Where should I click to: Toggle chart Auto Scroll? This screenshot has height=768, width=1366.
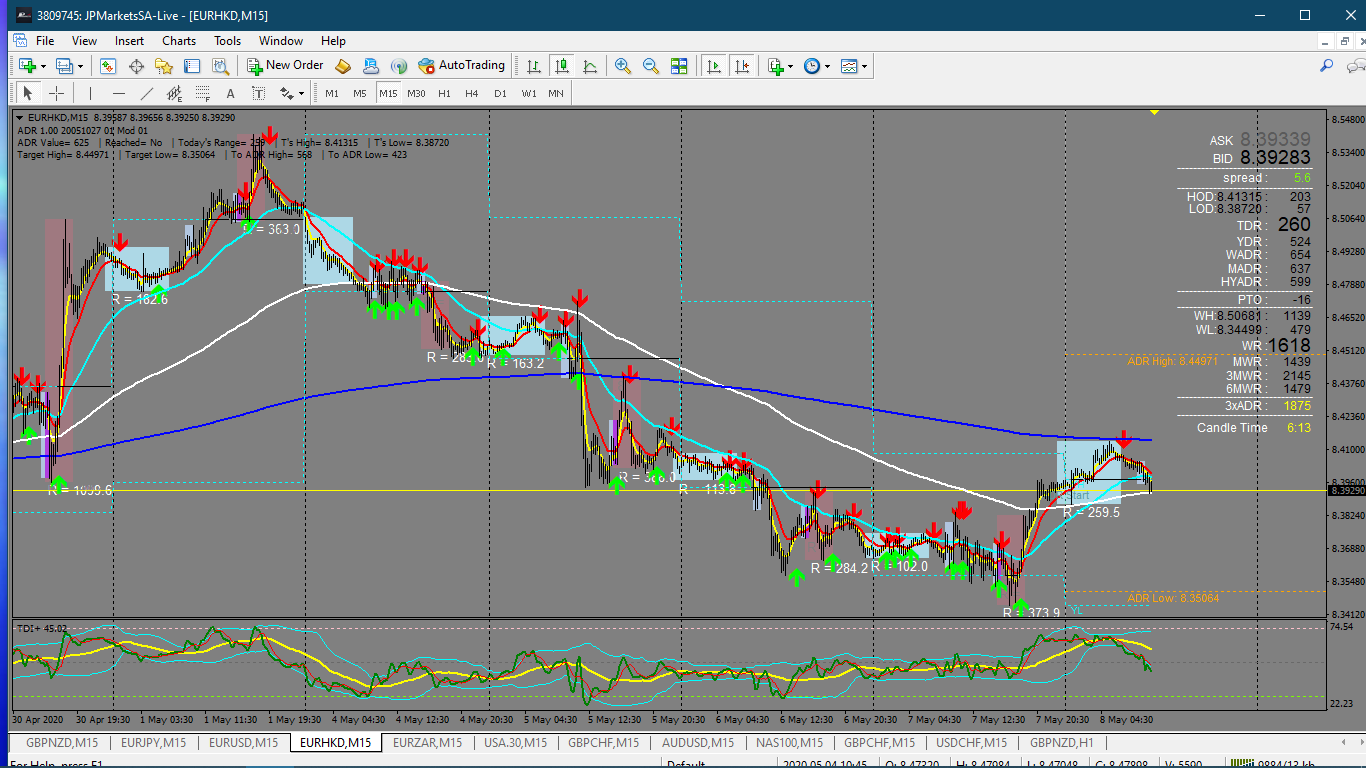tap(714, 66)
